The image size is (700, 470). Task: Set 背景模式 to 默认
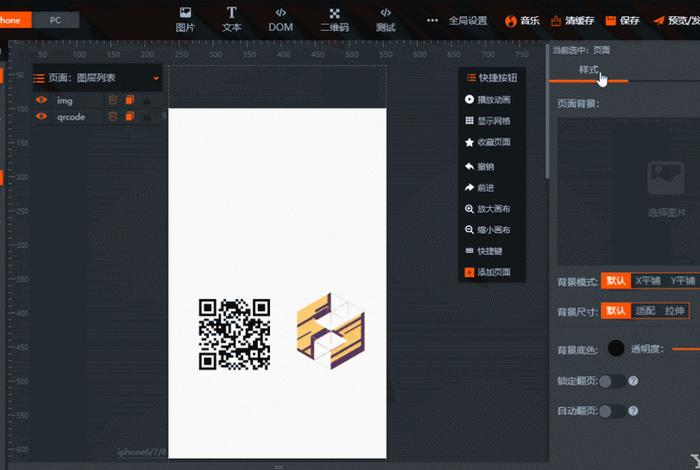[x=616, y=281]
